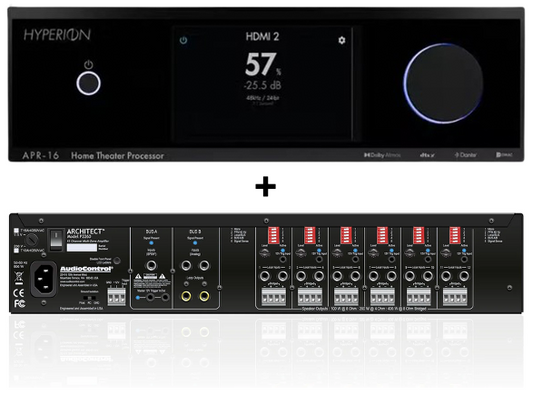
Task: Click the FCC certification mark
Action: pos(19,303)
